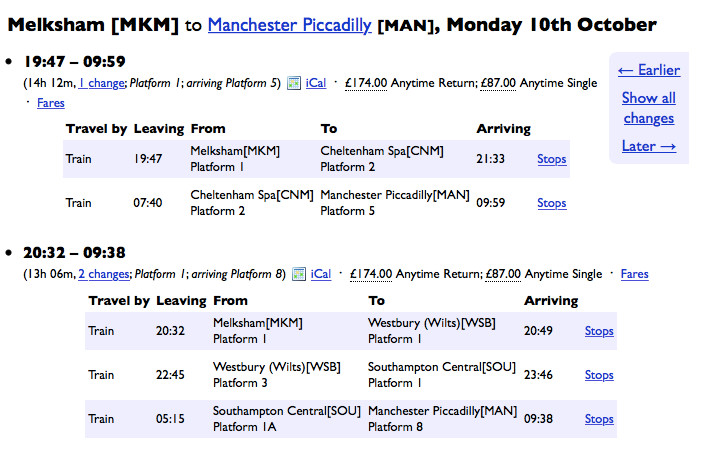711x452 pixels.
Task: Open Fares for the 19:47 – 09:59 journey
Action: pos(51,103)
